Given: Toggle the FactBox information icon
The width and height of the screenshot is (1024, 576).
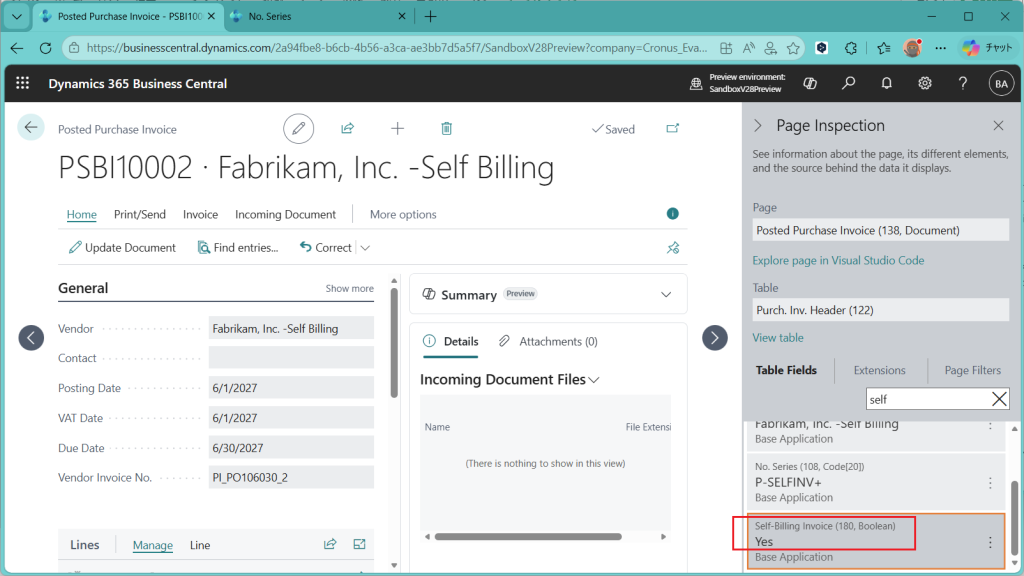Looking at the screenshot, I should coord(673,214).
